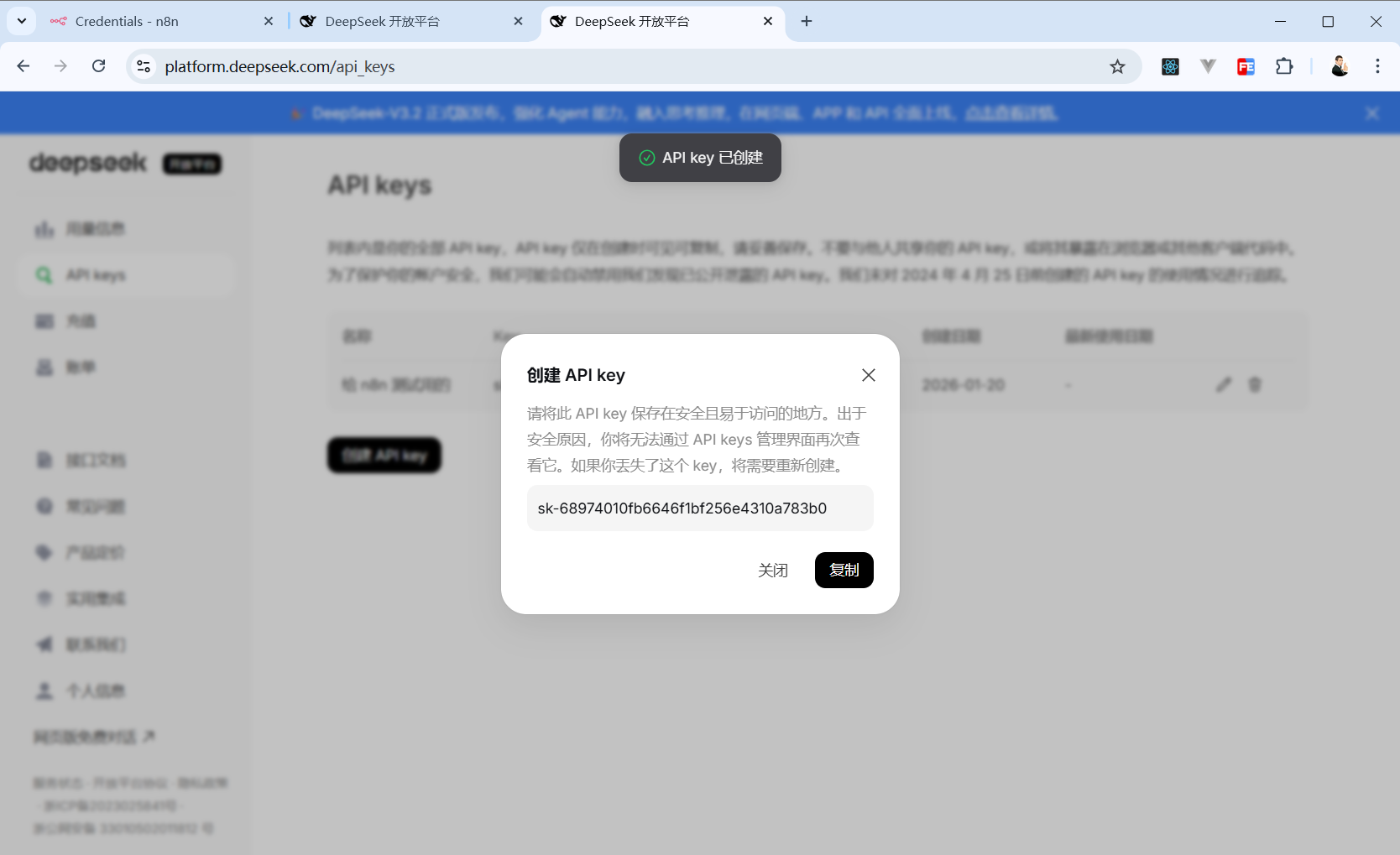
Task: Delete the n8n API key via trash icon
Action: pos(1255,384)
